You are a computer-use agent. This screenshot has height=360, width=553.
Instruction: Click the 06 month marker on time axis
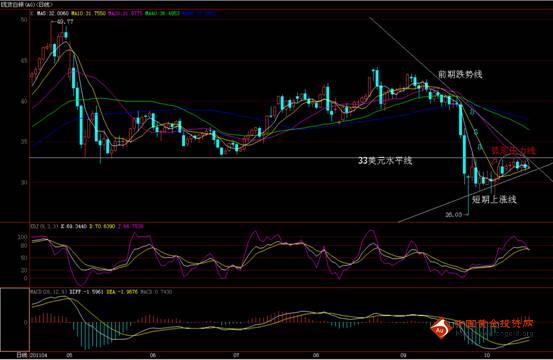(x=153, y=355)
